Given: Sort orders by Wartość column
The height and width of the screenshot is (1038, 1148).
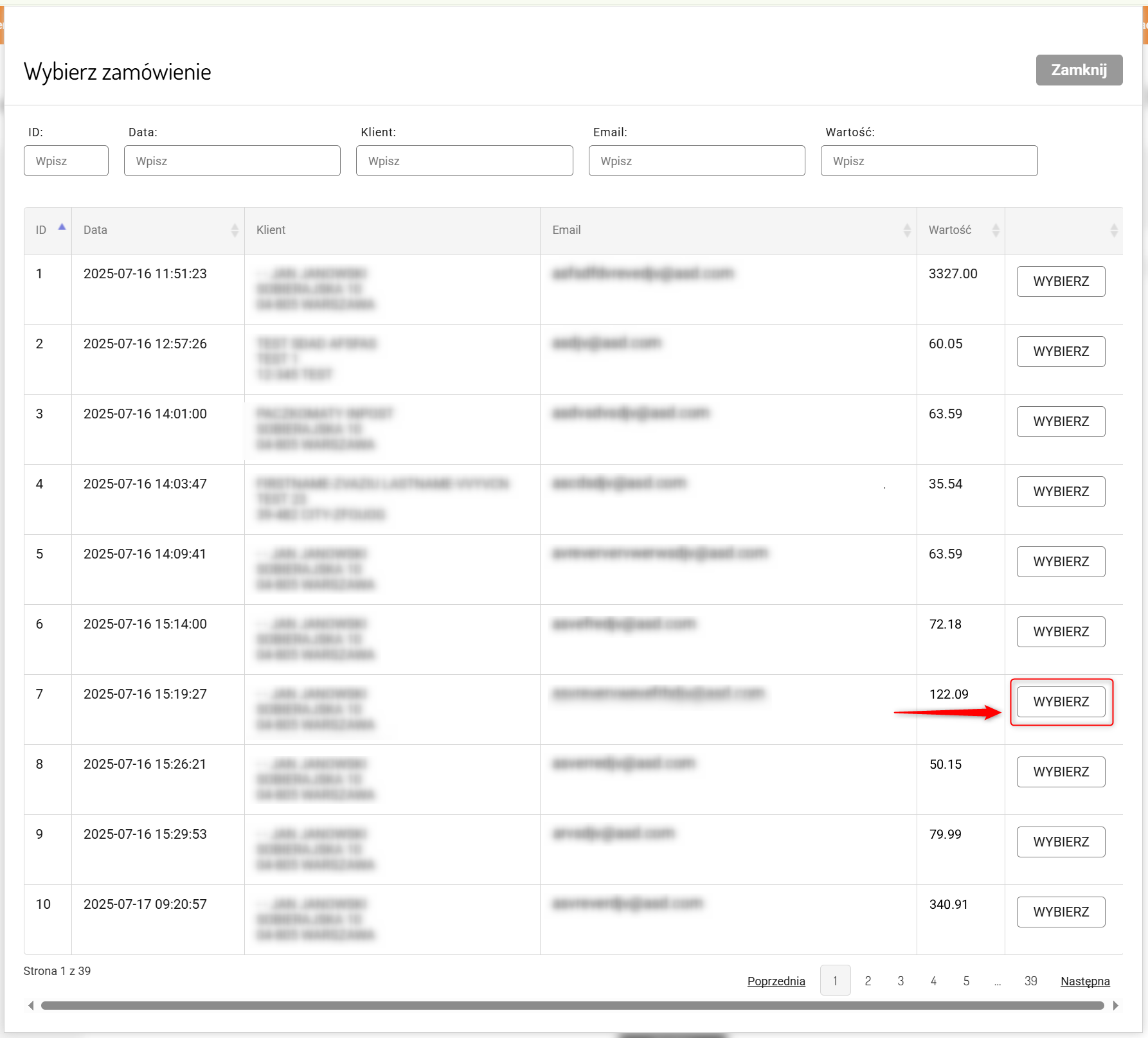Looking at the screenshot, I should 995,230.
